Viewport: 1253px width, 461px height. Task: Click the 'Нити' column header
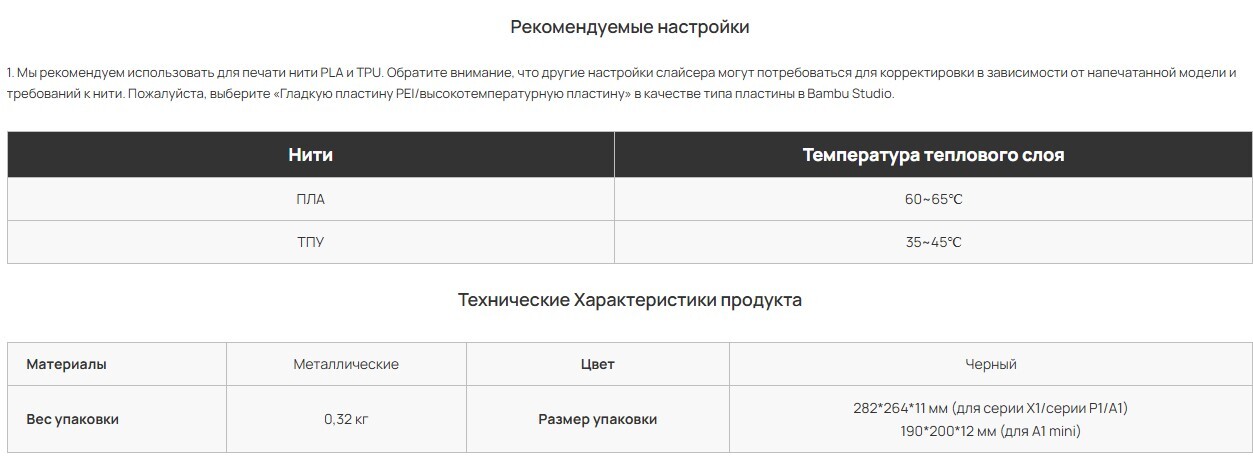(x=311, y=155)
